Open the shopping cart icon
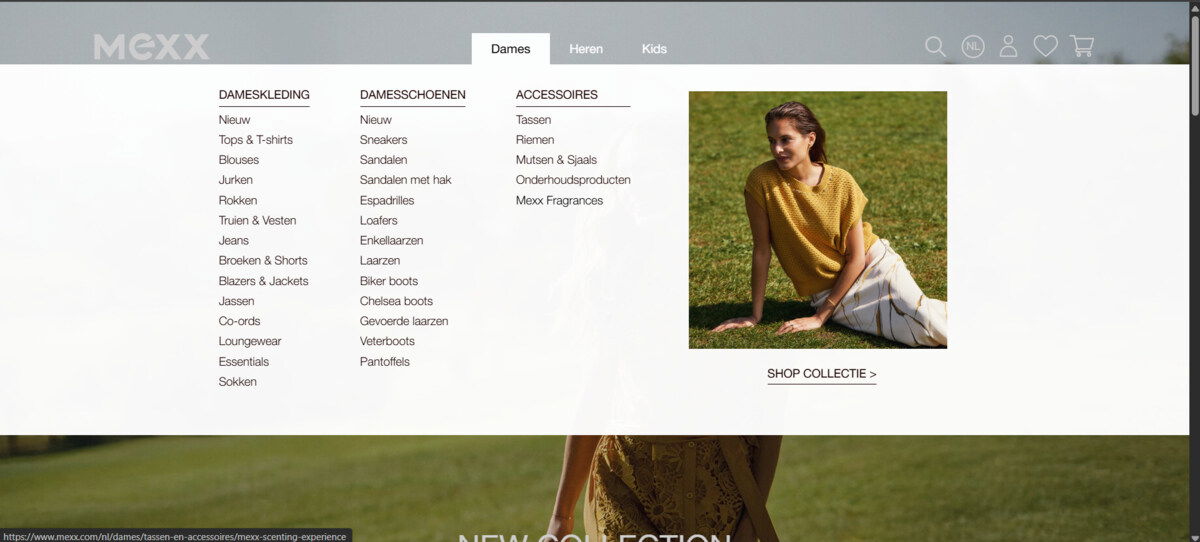1200x542 pixels. pos(1081,47)
